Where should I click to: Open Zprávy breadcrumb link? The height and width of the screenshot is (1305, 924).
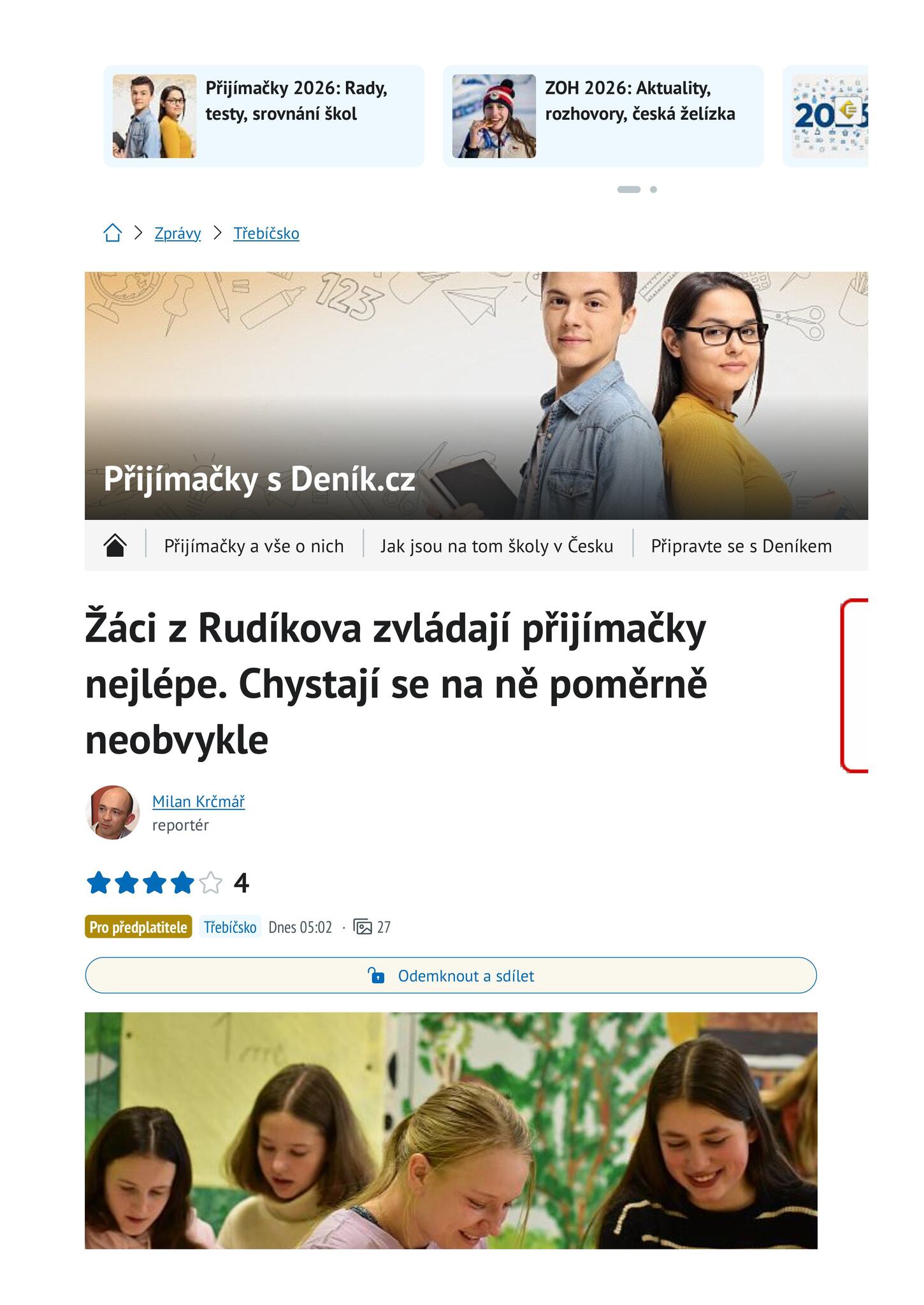[178, 233]
